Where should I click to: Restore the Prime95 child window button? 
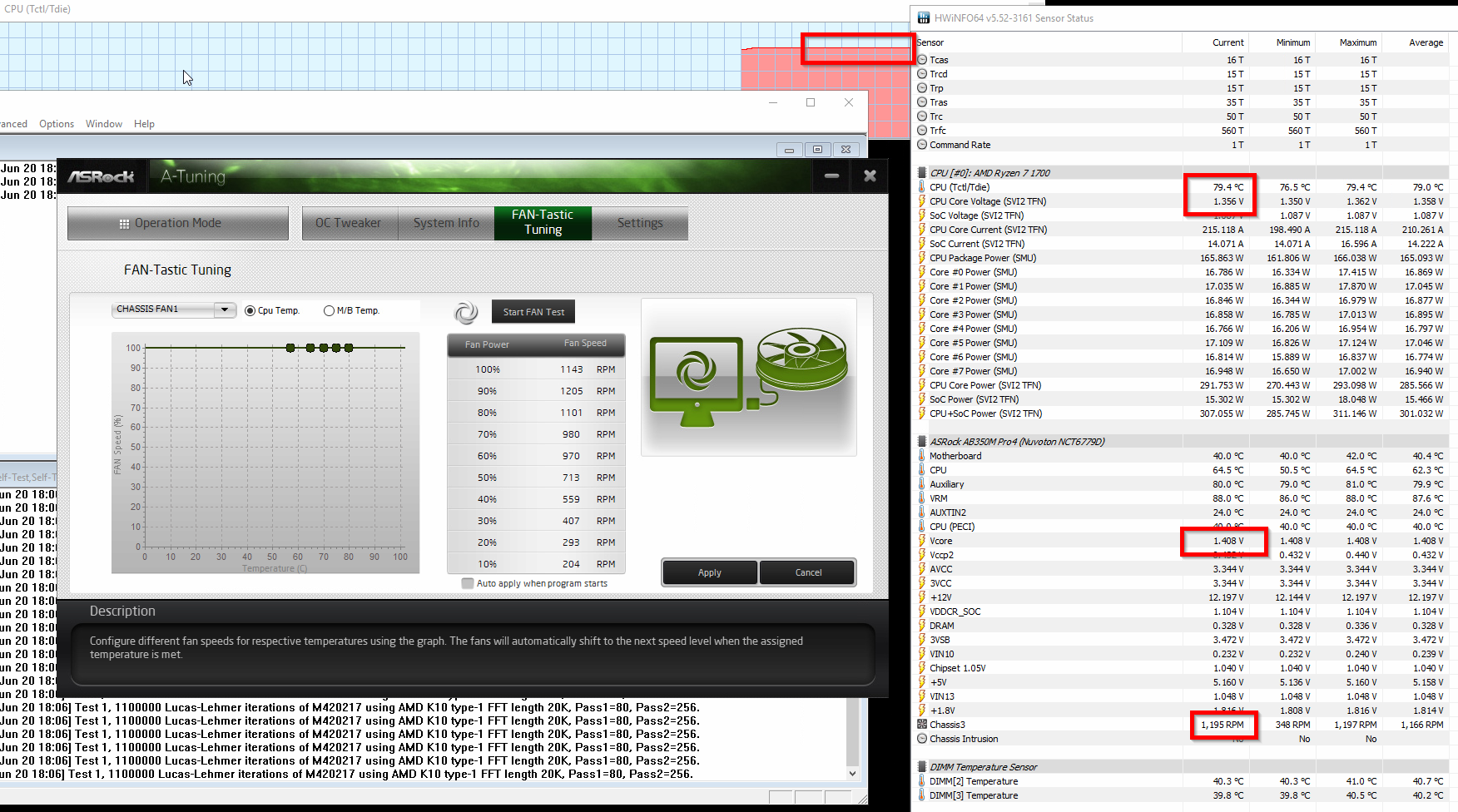tap(817, 149)
